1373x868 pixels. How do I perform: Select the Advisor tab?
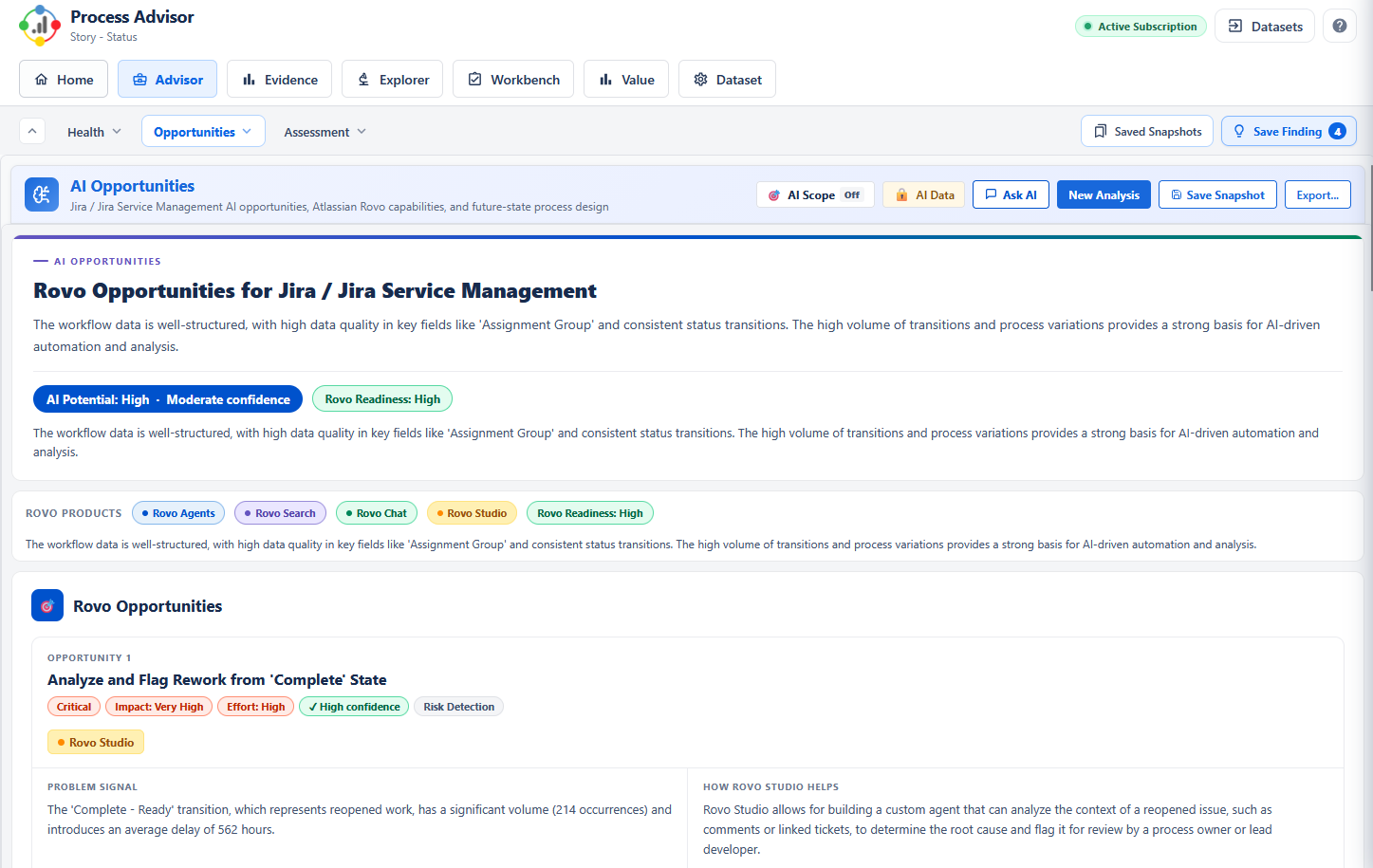click(167, 79)
